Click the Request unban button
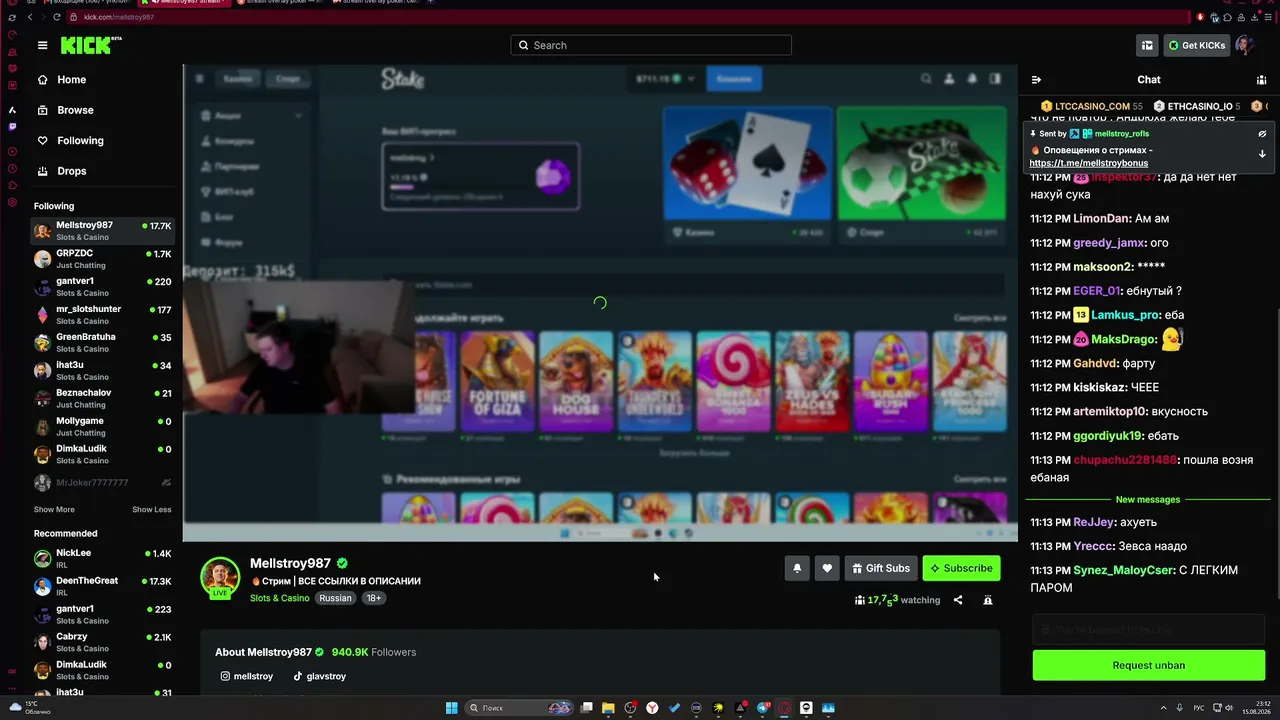 click(1149, 665)
